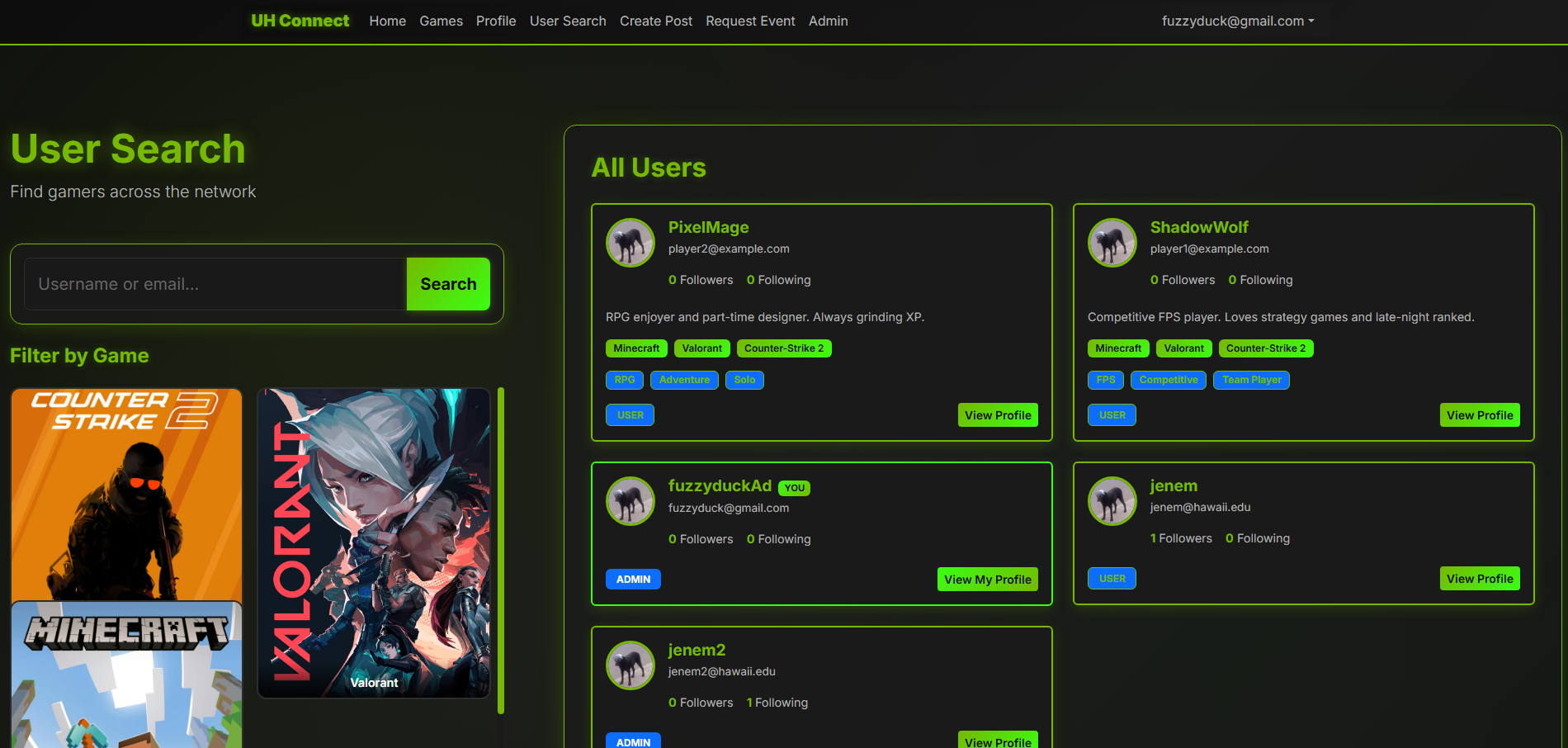Click PixelMage's profile avatar

tap(631, 243)
